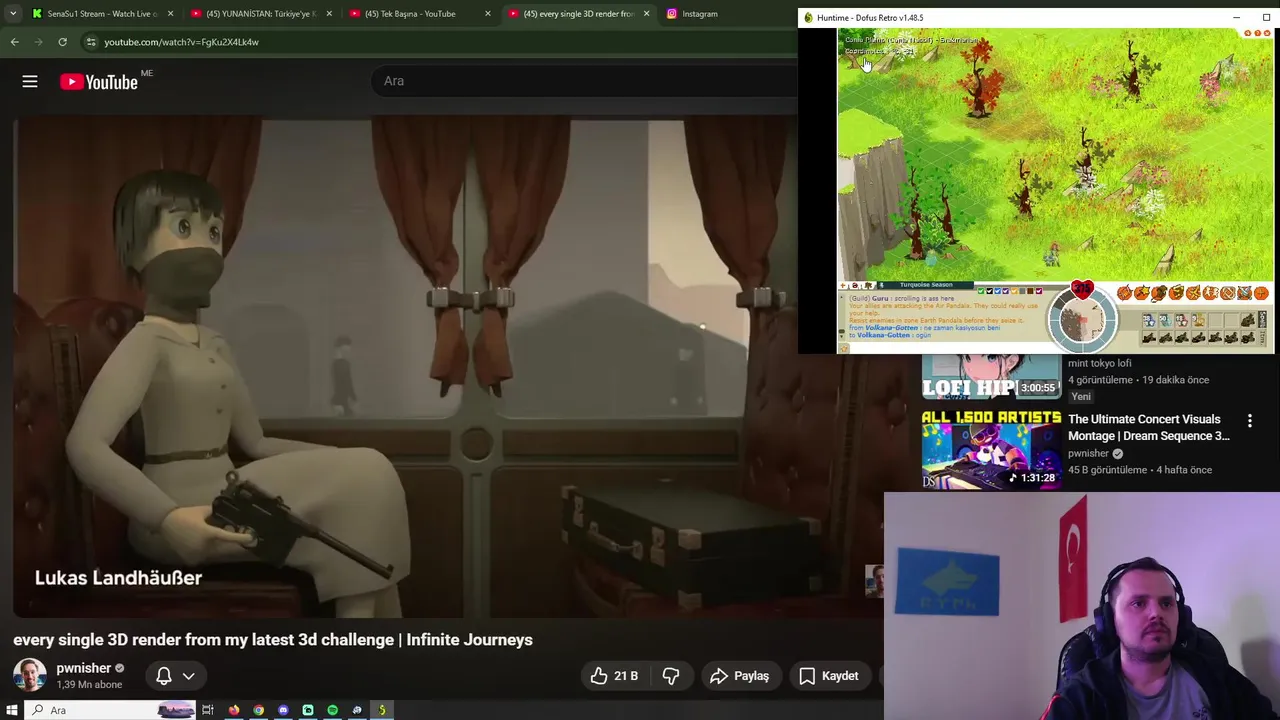
Task: Open the pwnisher channel name link
Action: tap(84, 668)
